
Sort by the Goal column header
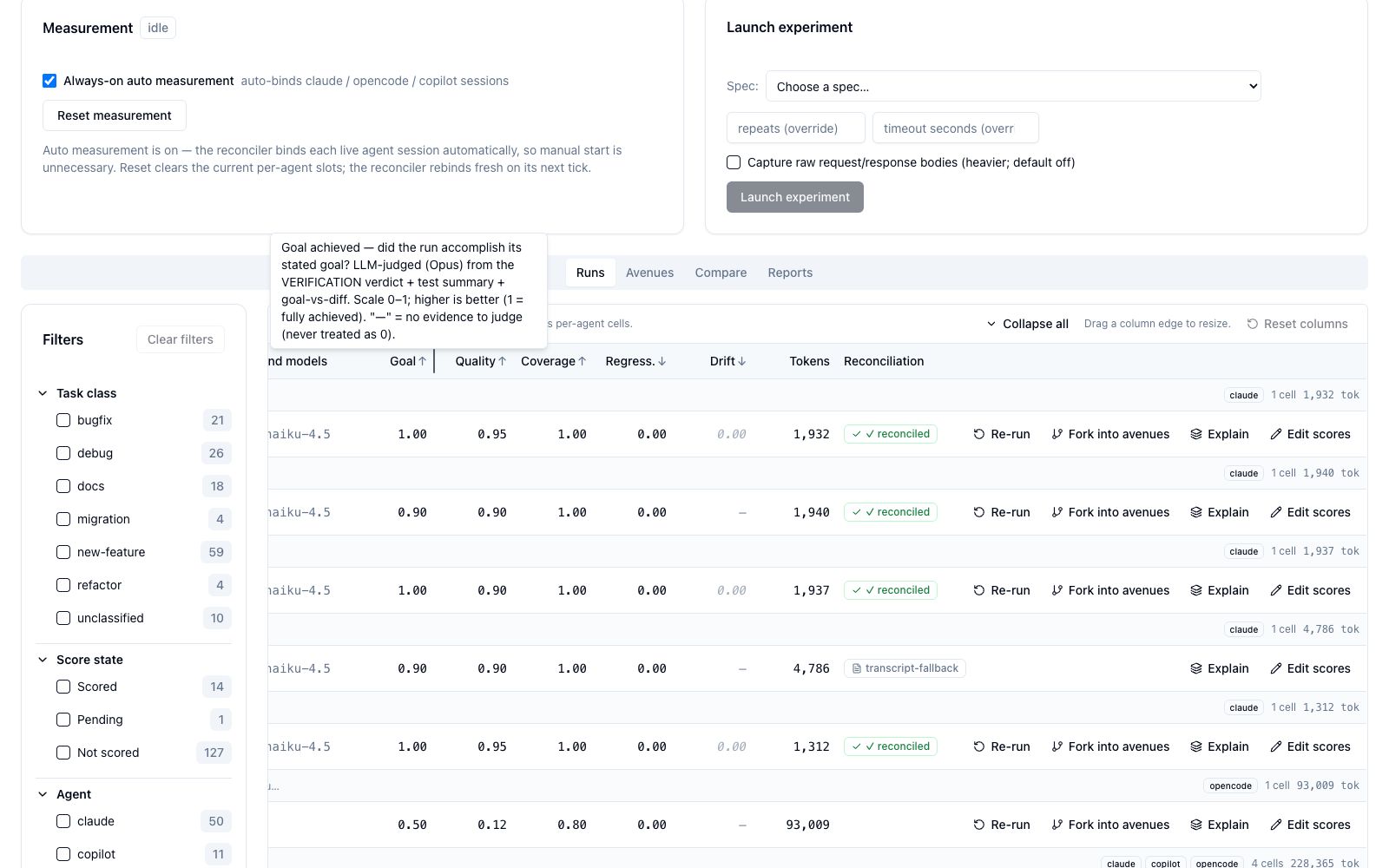point(408,361)
